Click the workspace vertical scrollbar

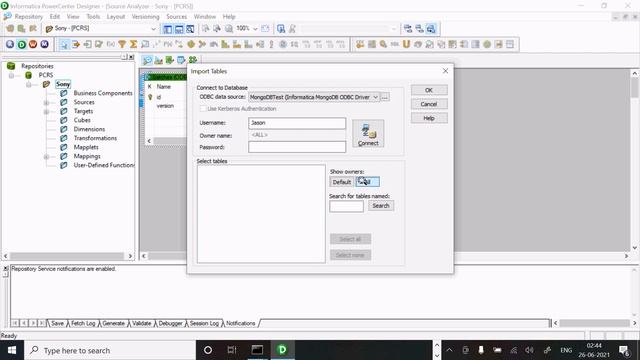point(635,160)
